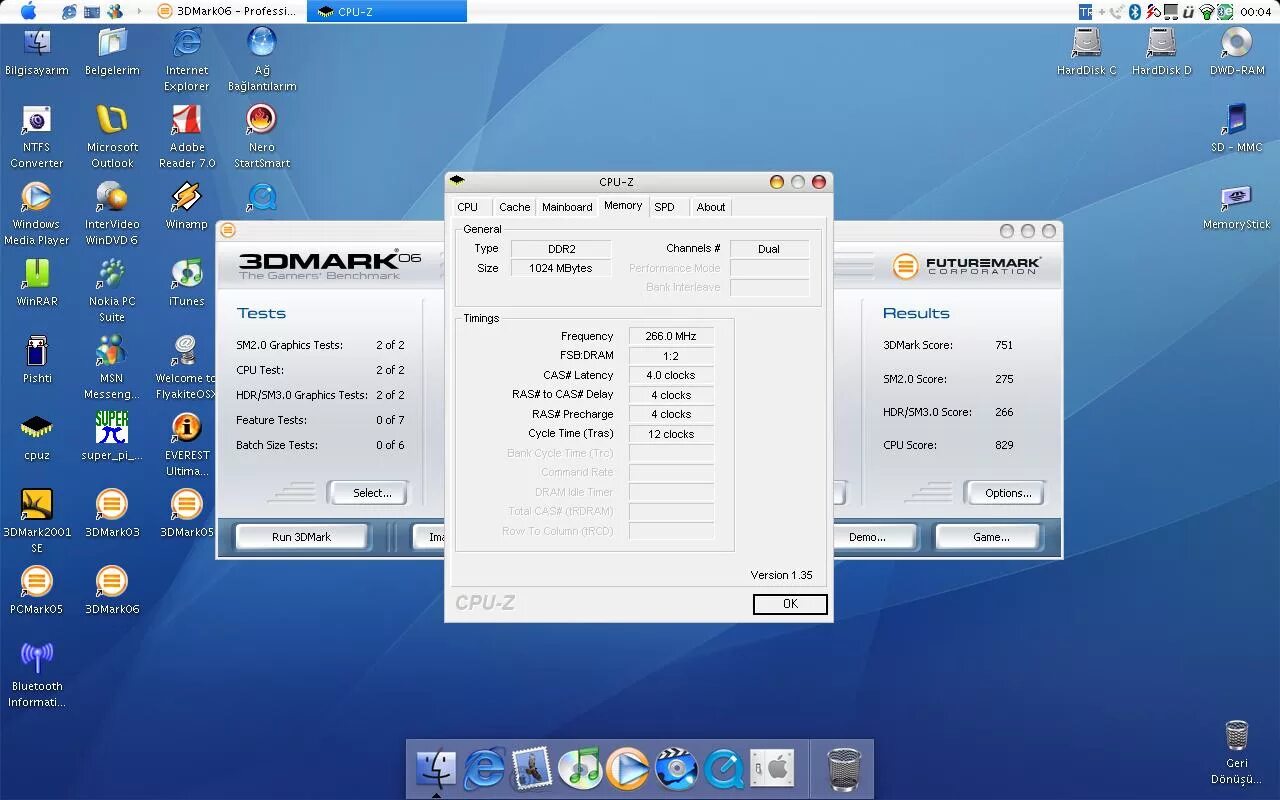Screen dimensions: 1280x800
Task: Click the Futuremark Corporation logo
Action: [967, 266]
